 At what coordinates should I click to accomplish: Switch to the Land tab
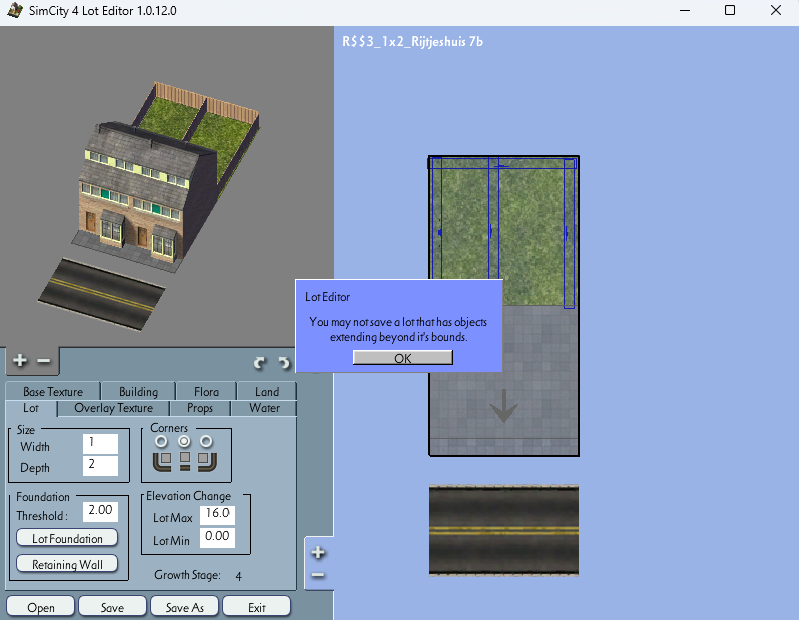point(267,391)
